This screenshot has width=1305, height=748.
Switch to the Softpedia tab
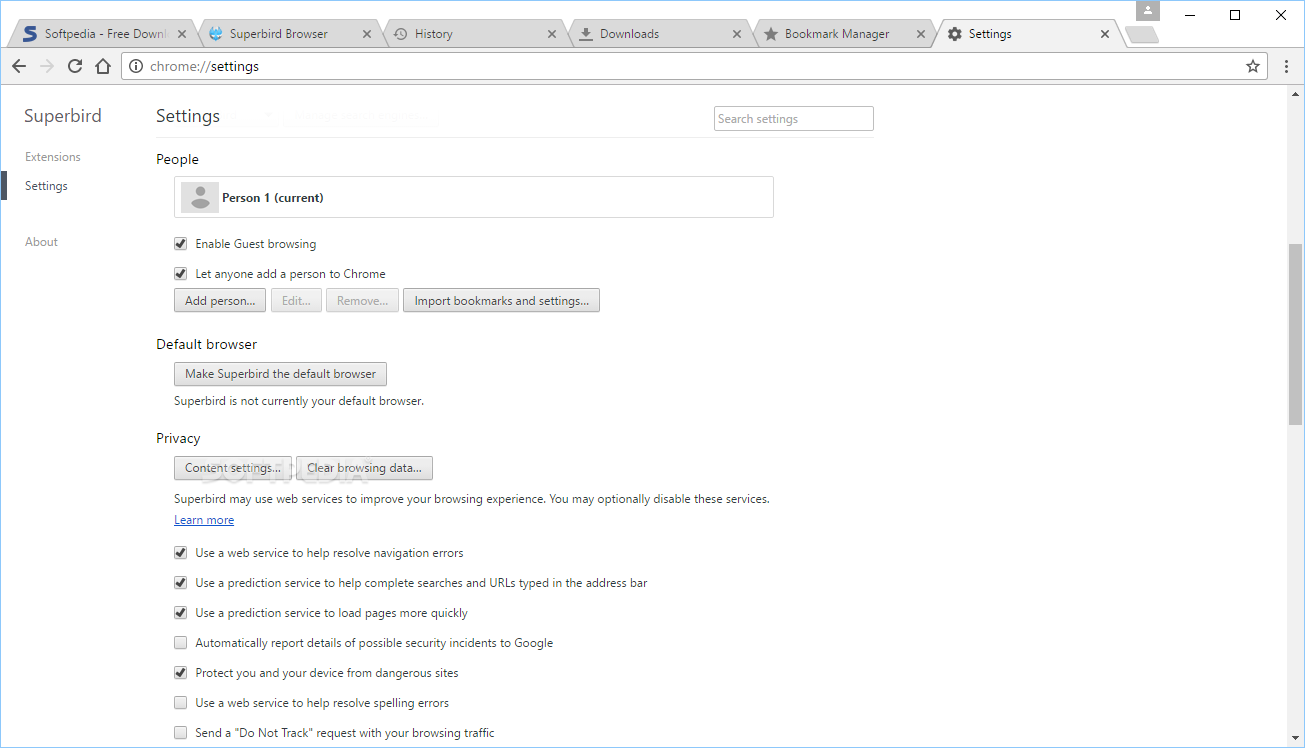(x=105, y=34)
